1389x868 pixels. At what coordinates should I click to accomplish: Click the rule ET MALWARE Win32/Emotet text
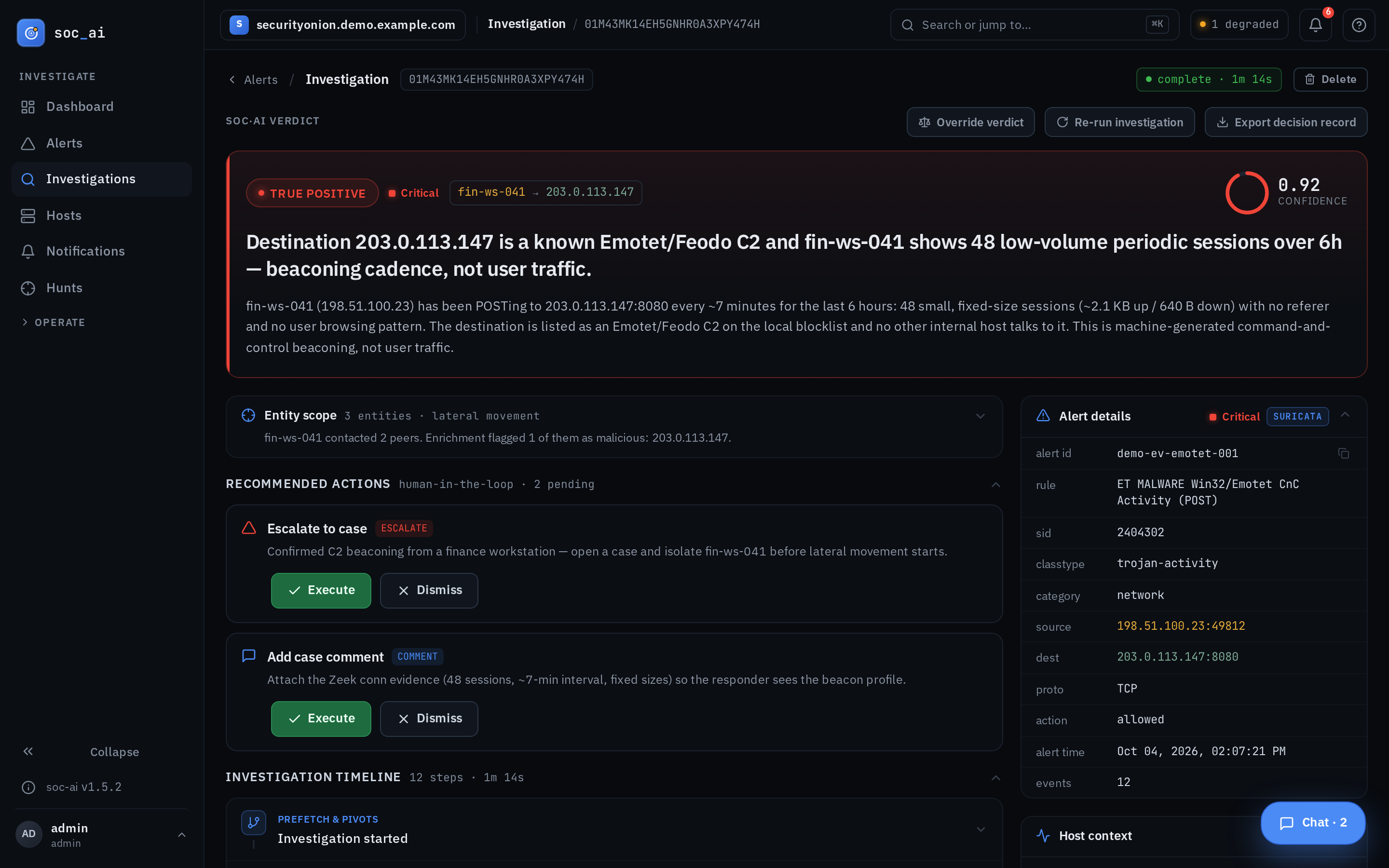pos(1208,492)
